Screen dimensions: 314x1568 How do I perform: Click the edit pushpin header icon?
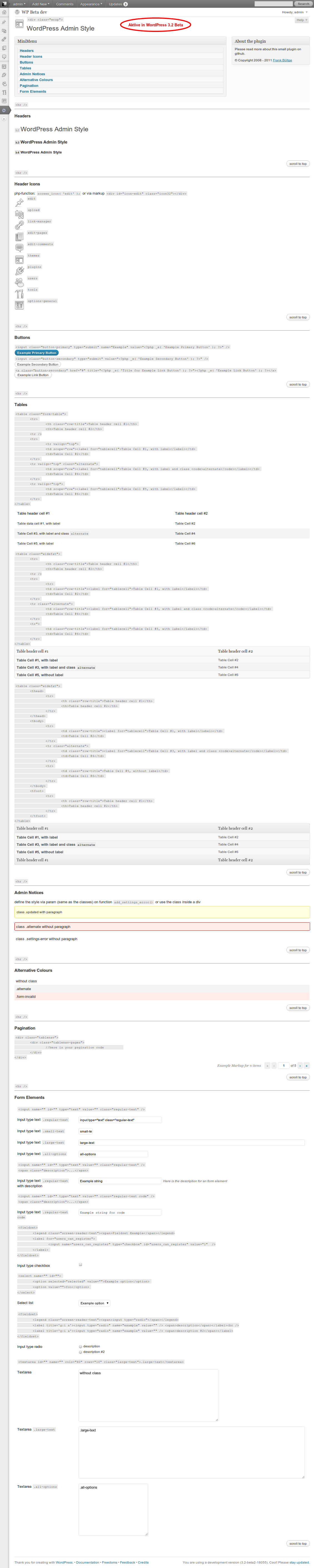pos(19,203)
